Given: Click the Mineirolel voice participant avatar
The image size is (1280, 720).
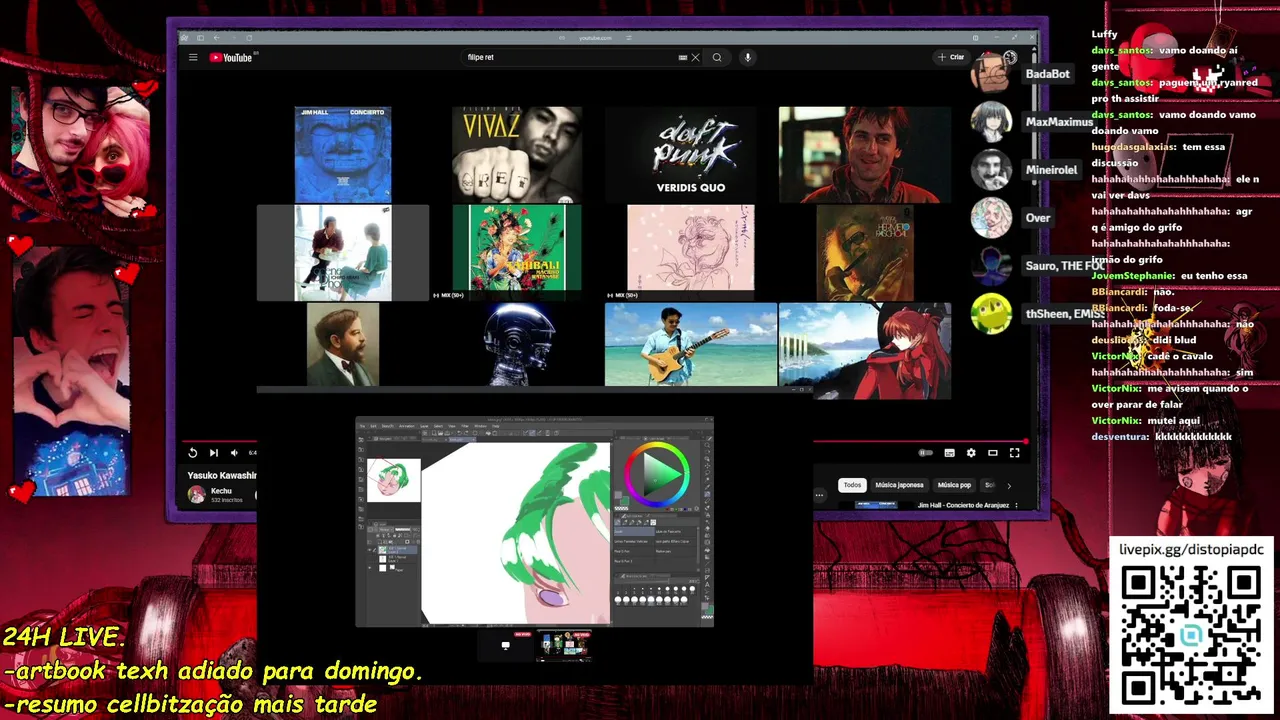Looking at the screenshot, I should 991,170.
